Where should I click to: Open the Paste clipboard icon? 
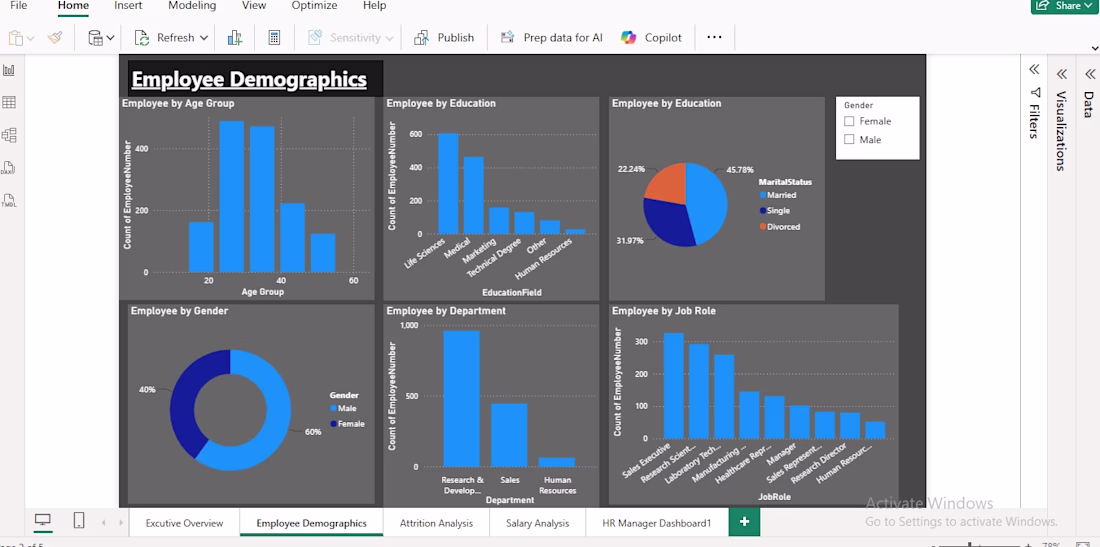(x=15, y=38)
